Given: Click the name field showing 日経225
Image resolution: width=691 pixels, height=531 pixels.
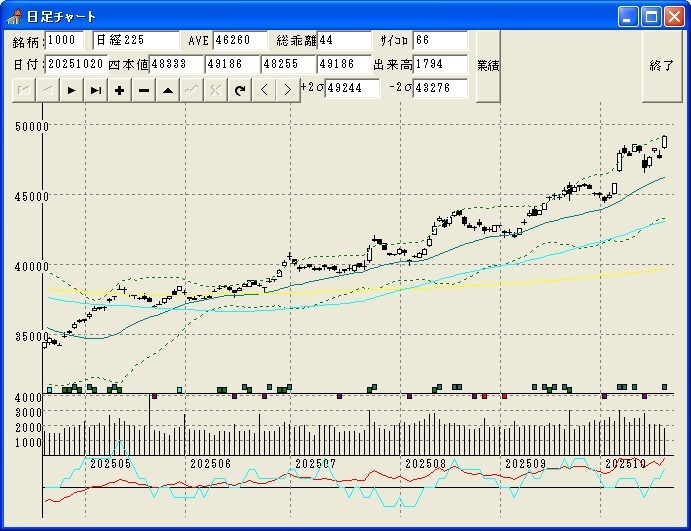Looking at the screenshot, I should point(136,40).
